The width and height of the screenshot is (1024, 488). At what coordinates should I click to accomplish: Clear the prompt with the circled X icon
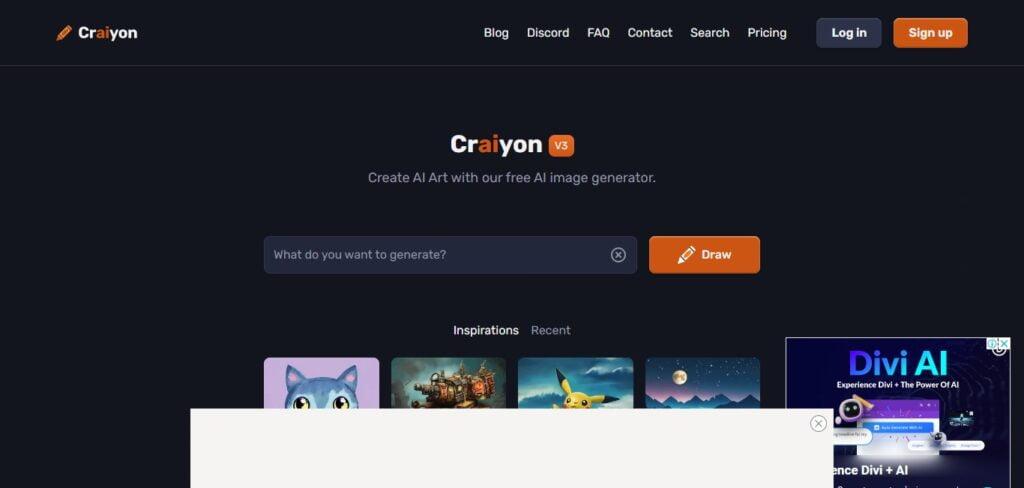click(x=618, y=255)
